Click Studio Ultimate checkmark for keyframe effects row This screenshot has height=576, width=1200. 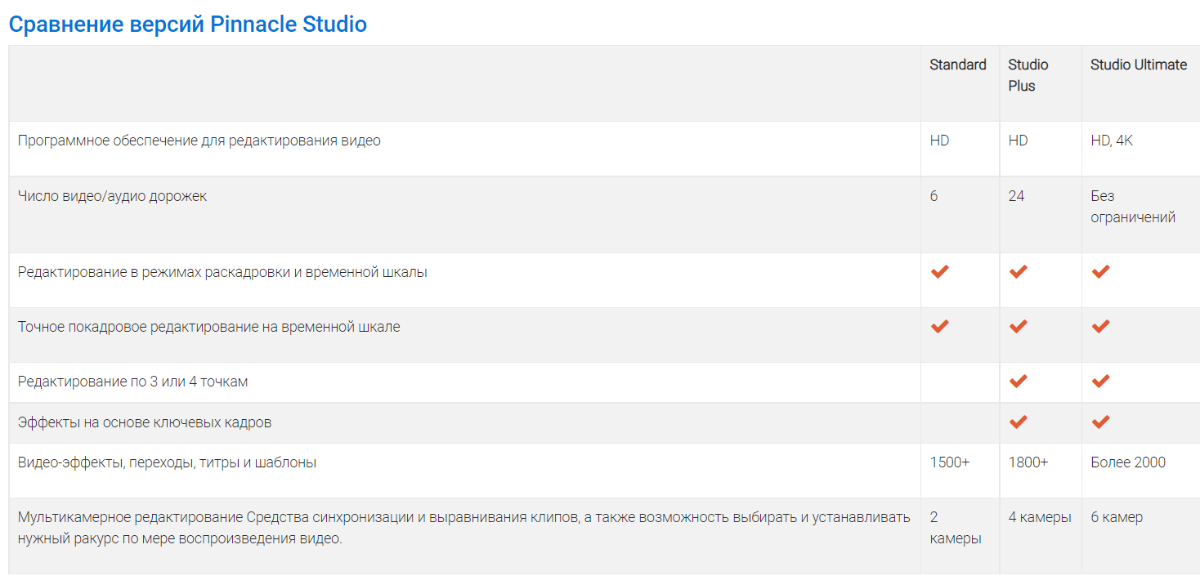[1100, 422]
